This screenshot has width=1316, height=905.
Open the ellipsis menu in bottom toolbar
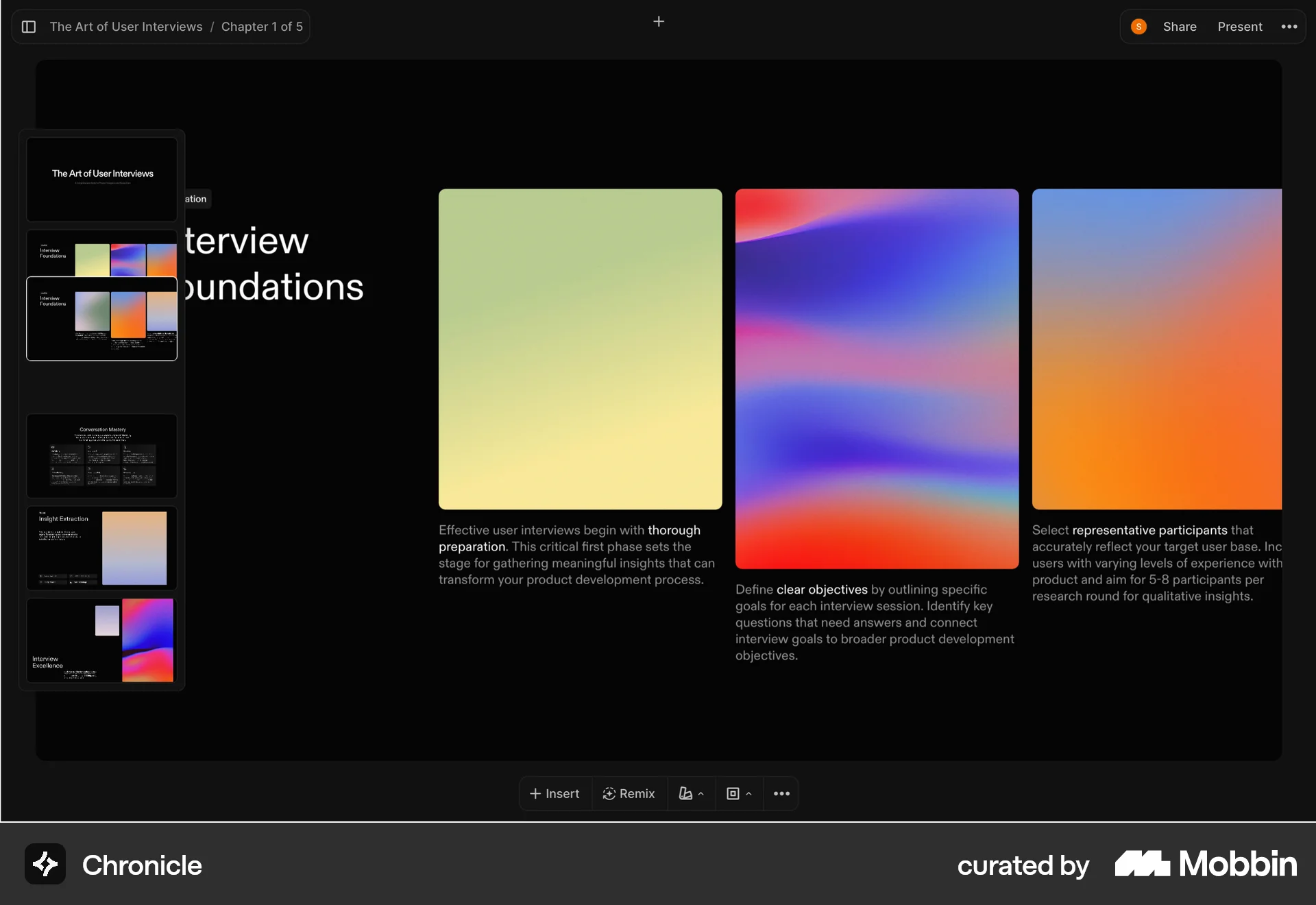(x=781, y=793)
